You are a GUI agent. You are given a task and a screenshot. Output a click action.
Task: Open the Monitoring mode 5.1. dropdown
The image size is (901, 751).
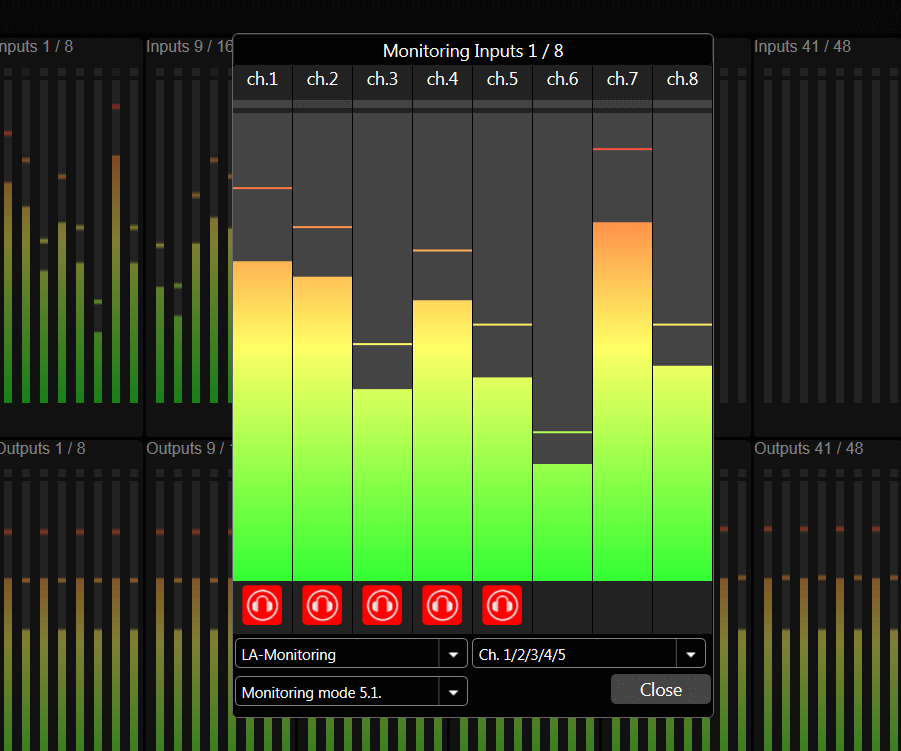click(x=351, y=691)
